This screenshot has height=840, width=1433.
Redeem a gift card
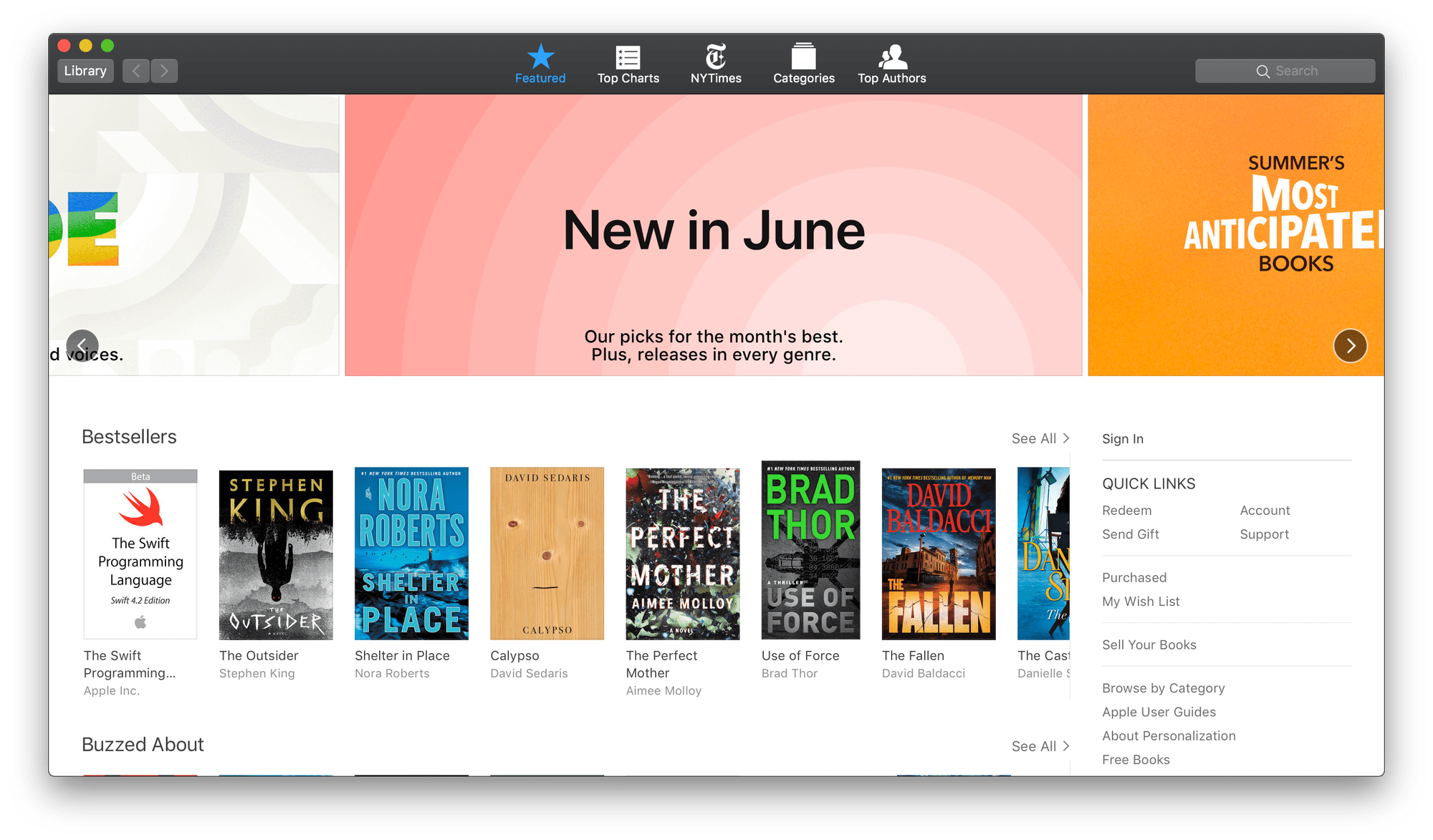click(1127, 510)
